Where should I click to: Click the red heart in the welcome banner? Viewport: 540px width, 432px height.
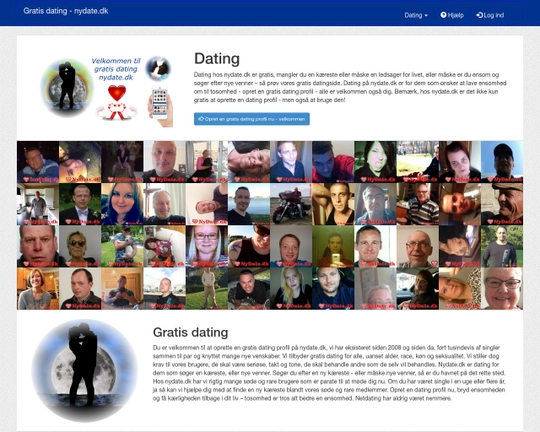pyautogui.click(x=117, y=93)
